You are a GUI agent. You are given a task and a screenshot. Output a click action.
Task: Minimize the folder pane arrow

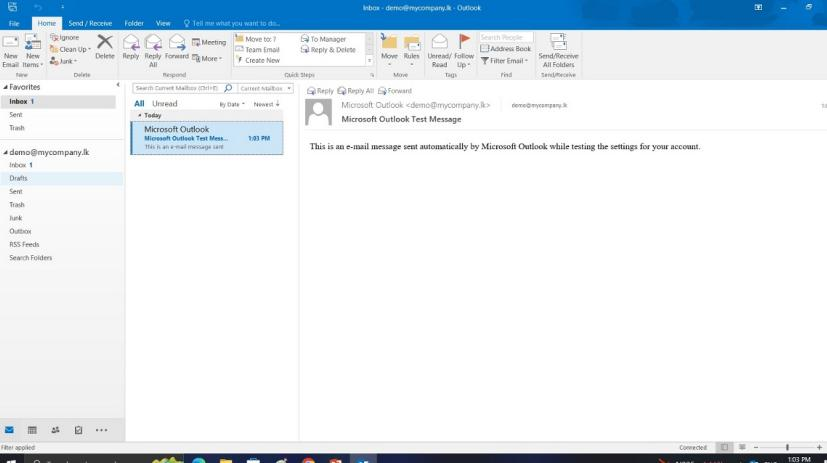click(118, 84)
